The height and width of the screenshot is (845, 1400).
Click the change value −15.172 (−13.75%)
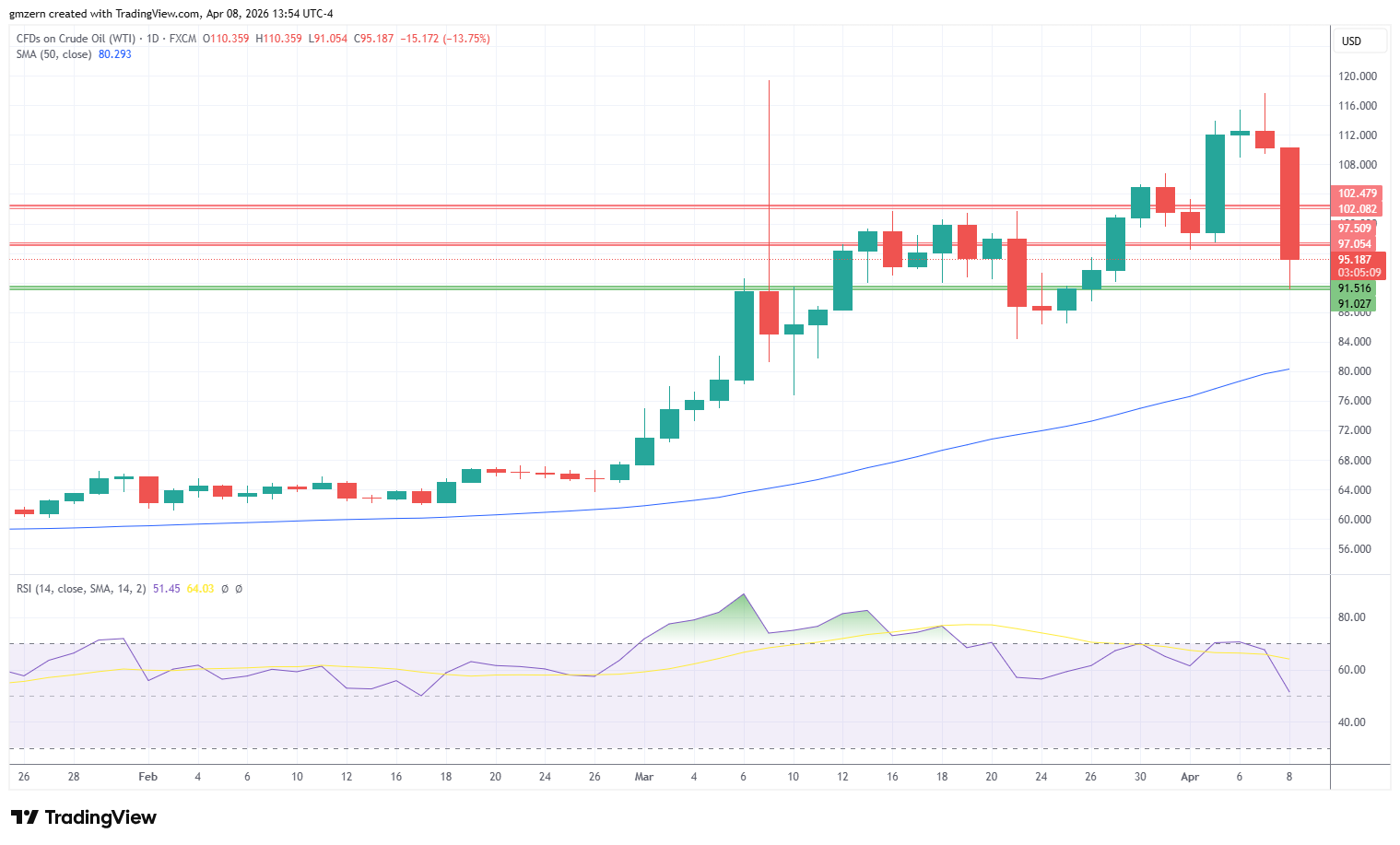click(x=444, y=39)
